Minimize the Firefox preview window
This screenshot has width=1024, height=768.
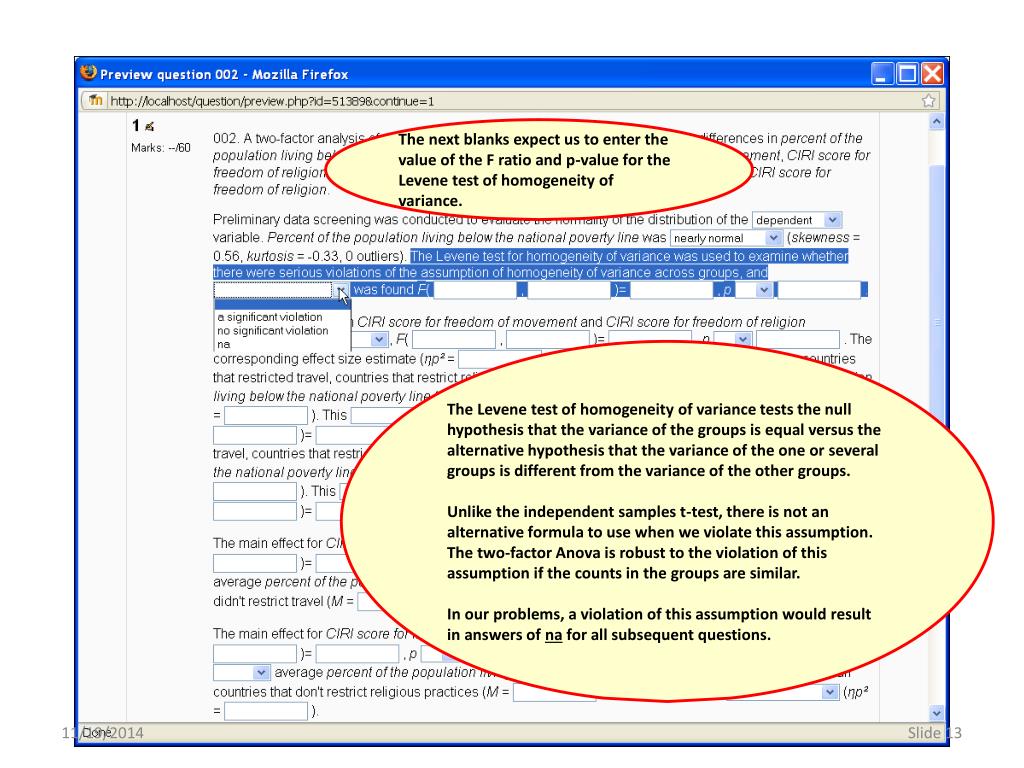882,74
